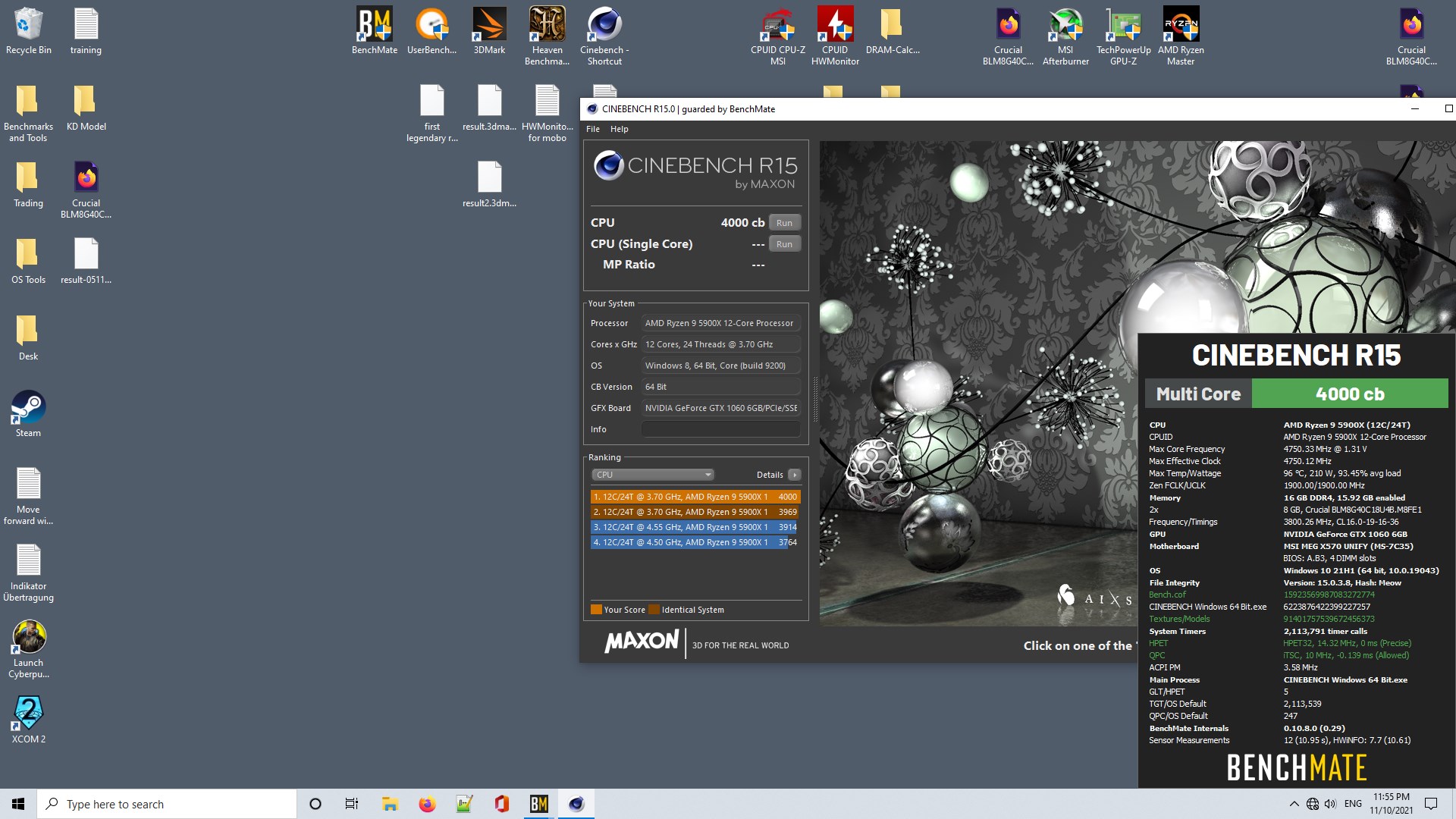
Task: Open the volume control in tray
Action: pyautogui.click(x=1330, y=804)
